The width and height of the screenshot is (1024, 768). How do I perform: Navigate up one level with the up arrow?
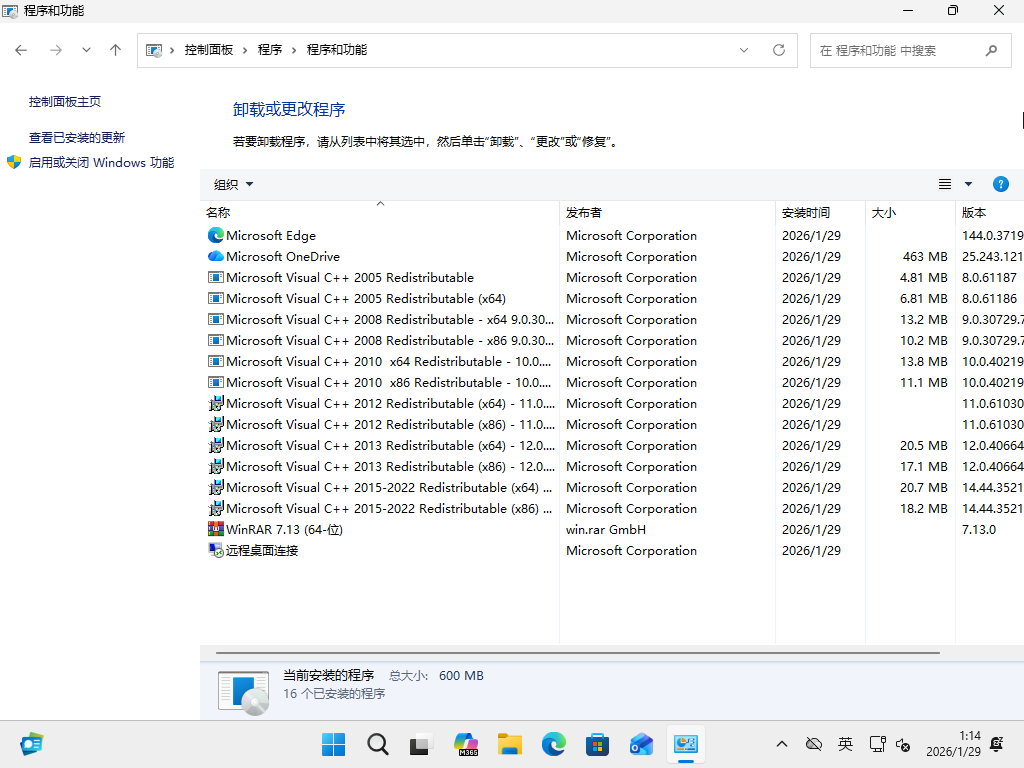115,49
